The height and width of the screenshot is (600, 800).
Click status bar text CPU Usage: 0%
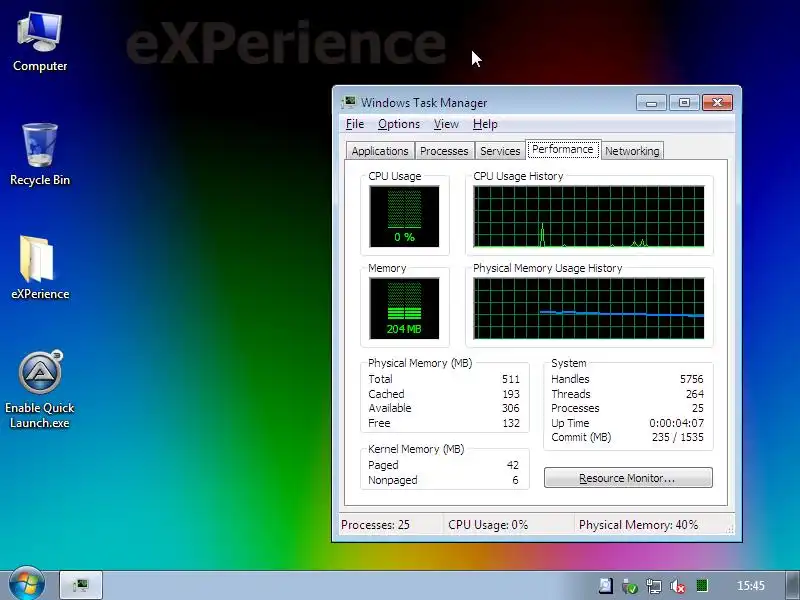click(x=488, y=524)
